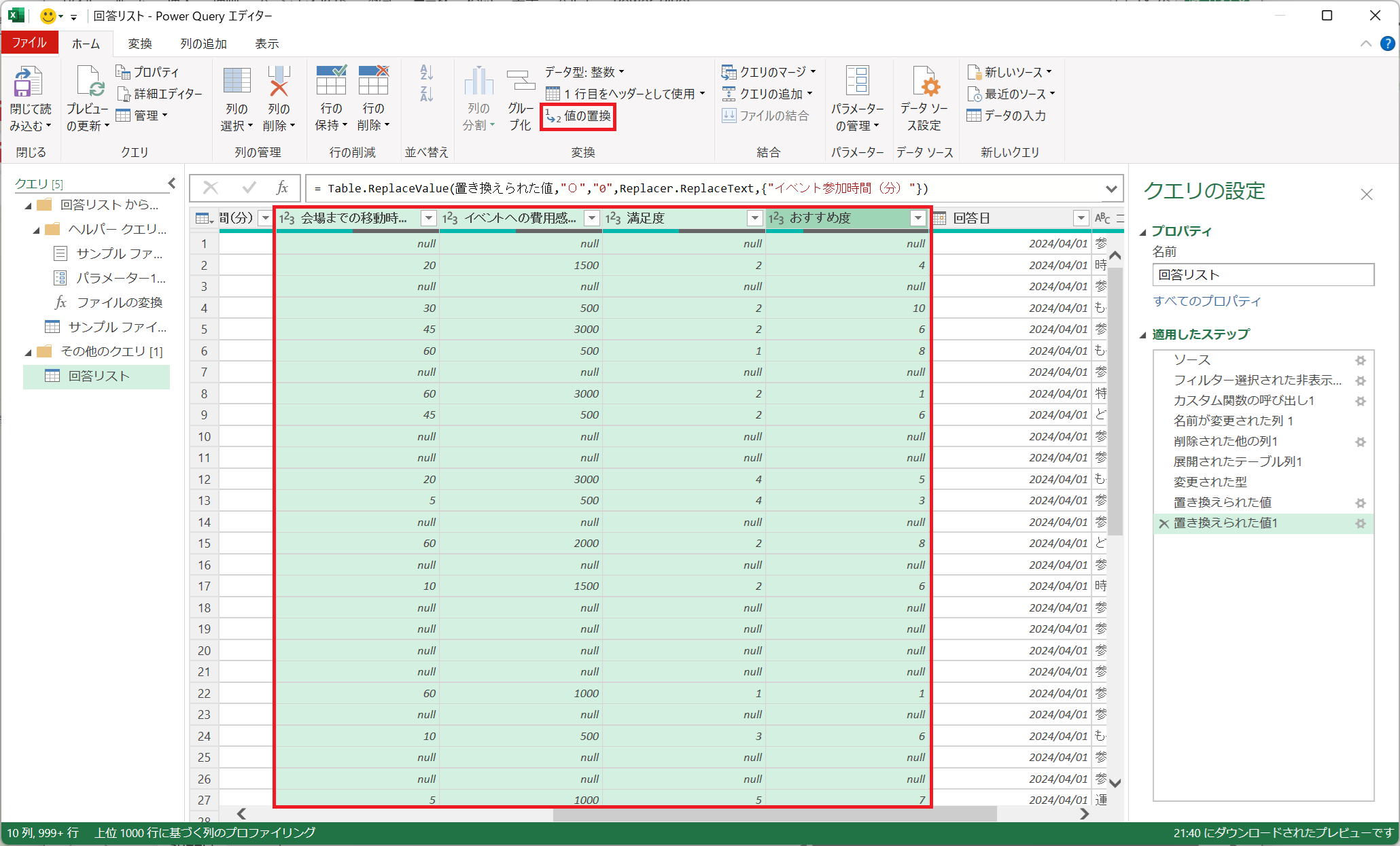Open filter dropdown for 満足度 column
The image size is (1400, 846).
pos(754,218)
